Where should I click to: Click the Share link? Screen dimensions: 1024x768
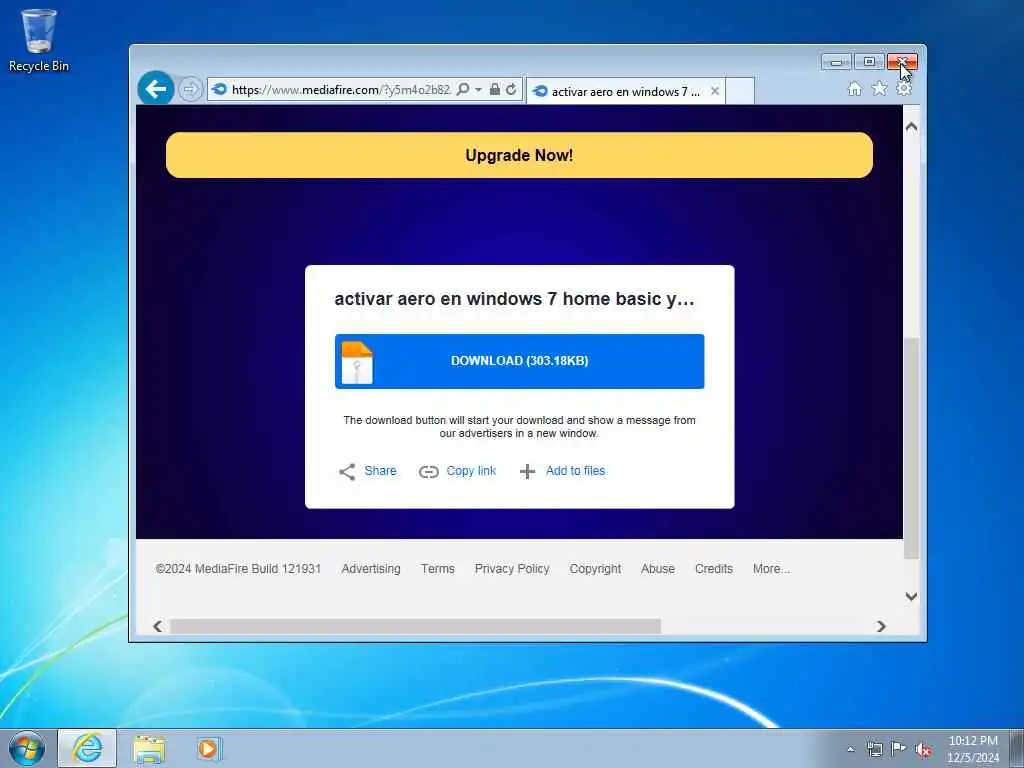pyautogui.click(x=380, y=471)
